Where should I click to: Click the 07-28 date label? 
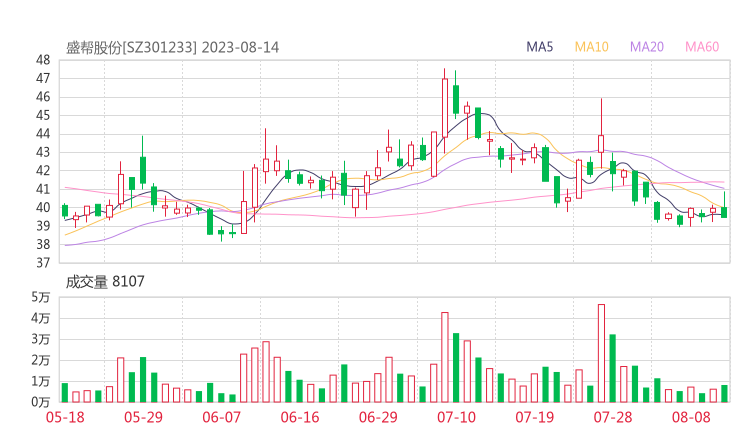point(613,417)
